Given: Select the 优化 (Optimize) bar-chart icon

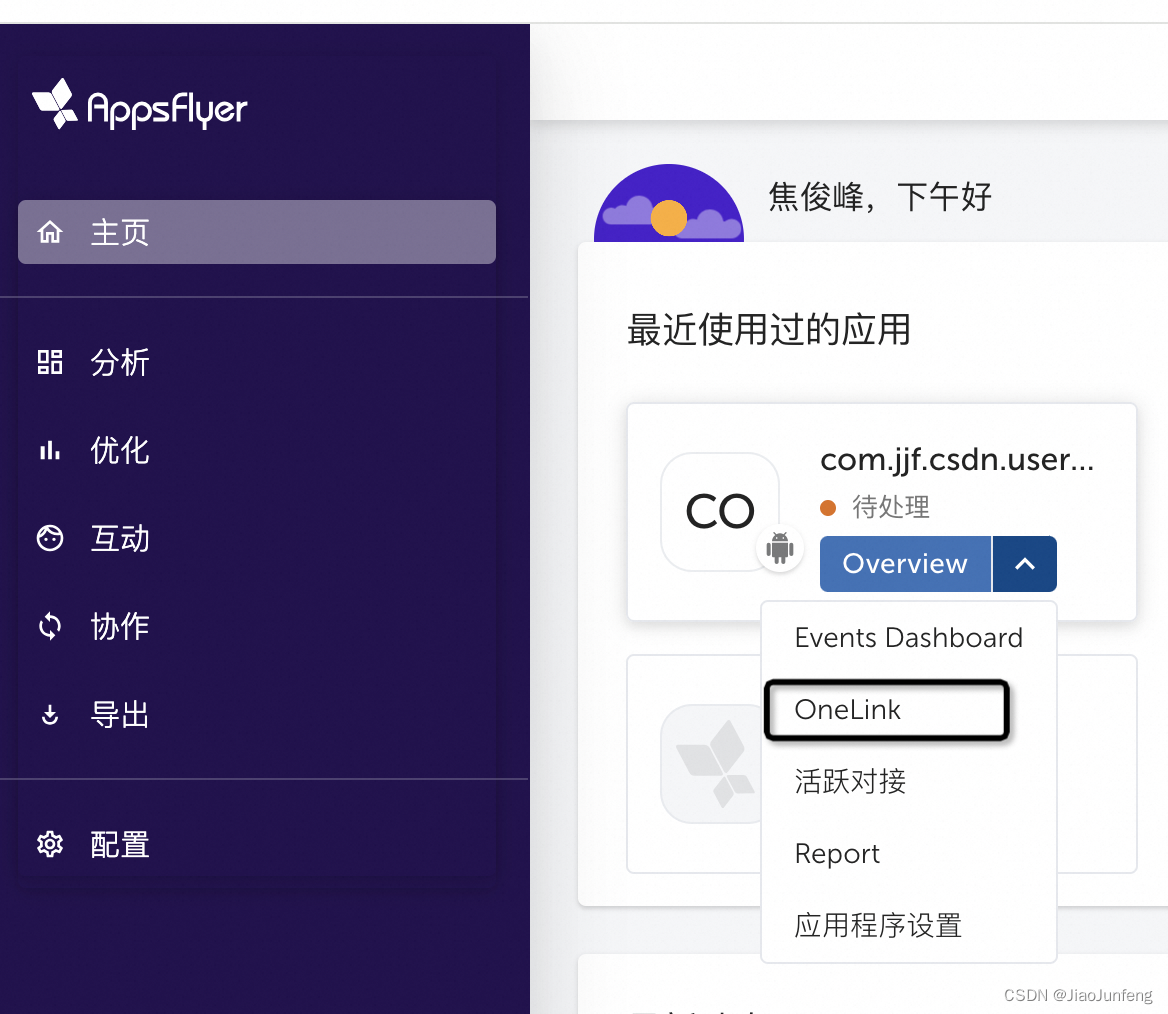Looking at the screenshot, I should (x=49, y=450).
